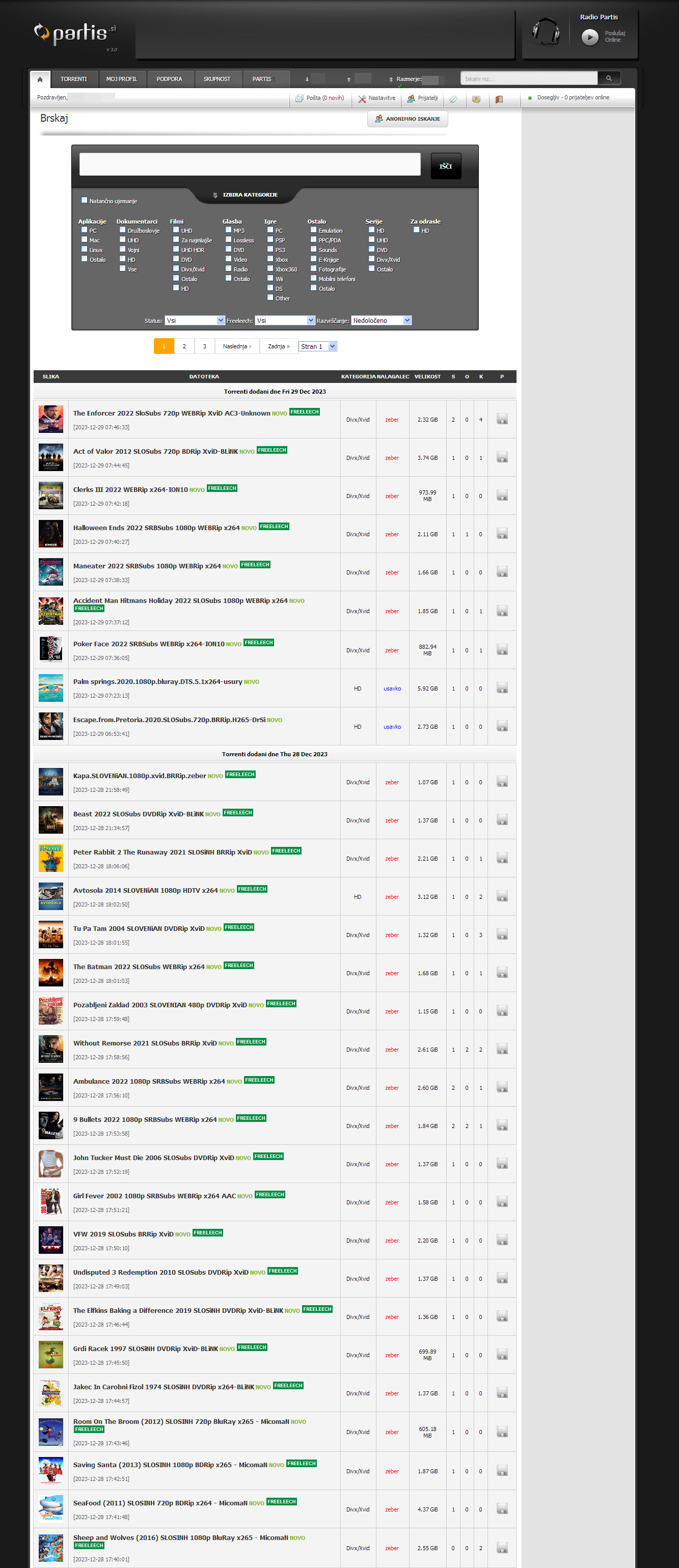Check Aplikacije PC category

(x=84, y=230)
